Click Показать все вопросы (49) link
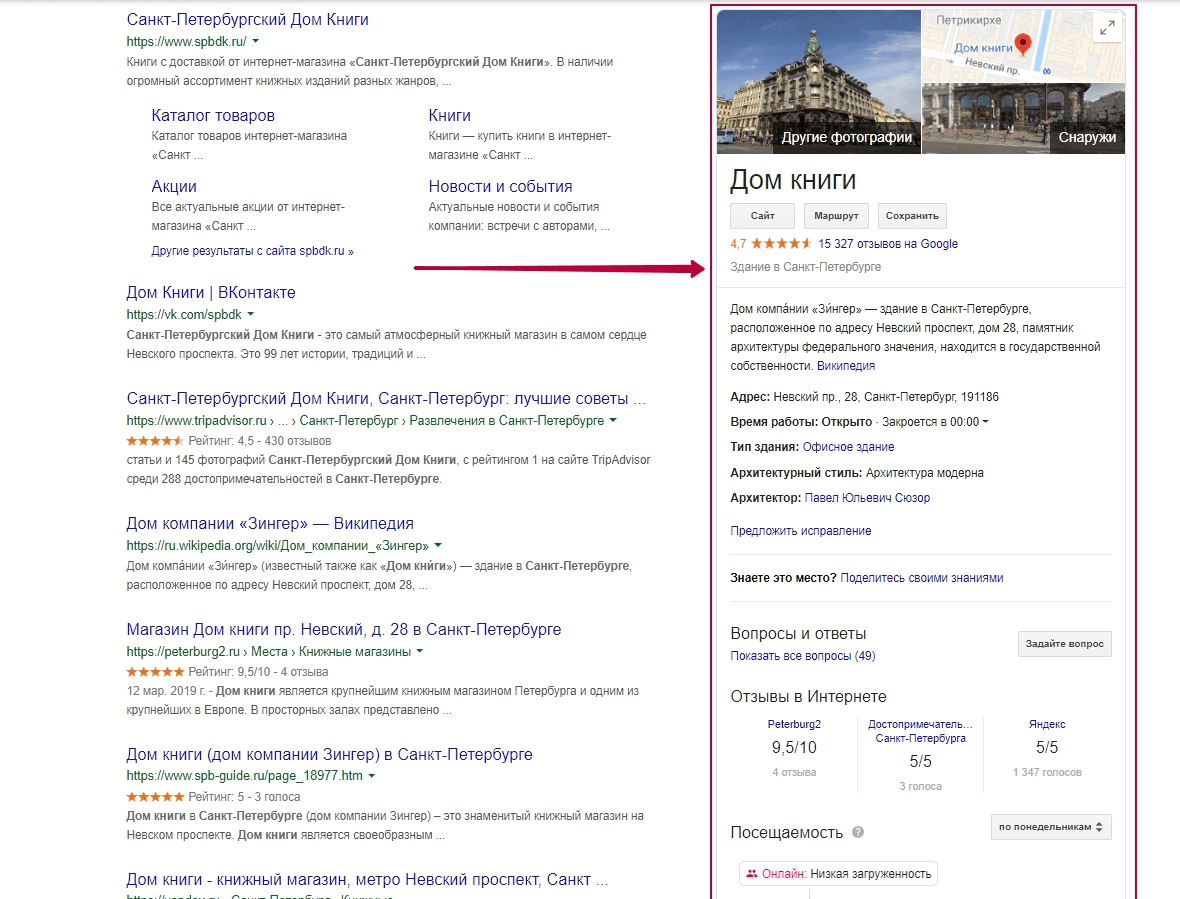The image size is (1180, 899). point(803,656)
